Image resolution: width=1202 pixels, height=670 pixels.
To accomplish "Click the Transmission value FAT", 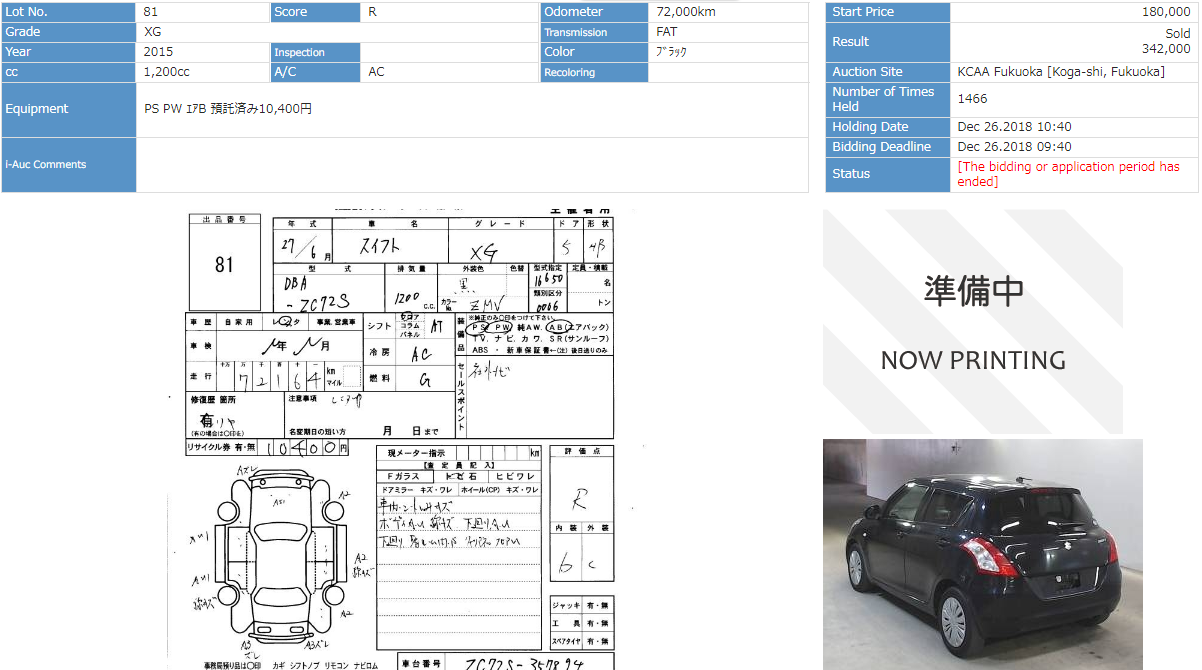I will coord(666,32).
